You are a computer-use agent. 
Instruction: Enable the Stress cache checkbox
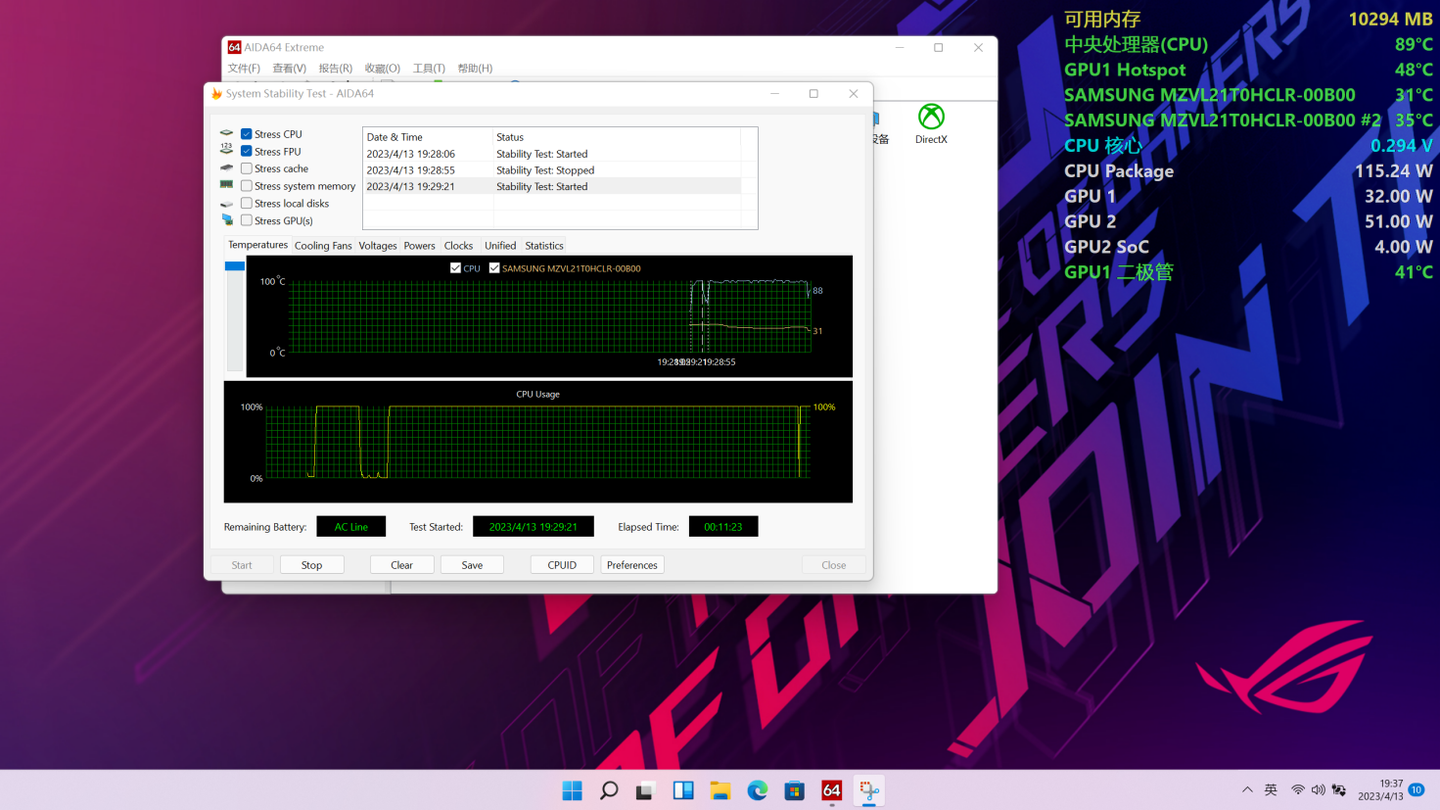(x=246, y=169)
